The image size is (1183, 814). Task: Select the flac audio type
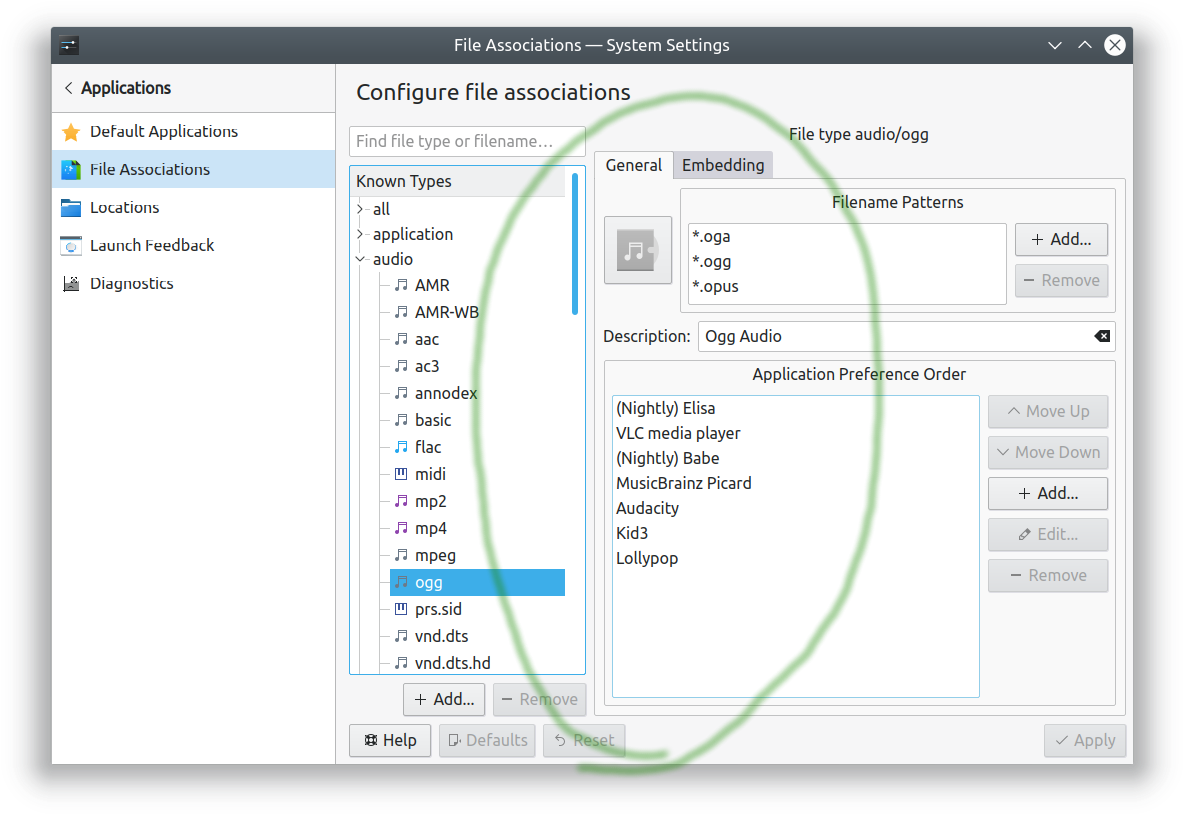point(427,447)
